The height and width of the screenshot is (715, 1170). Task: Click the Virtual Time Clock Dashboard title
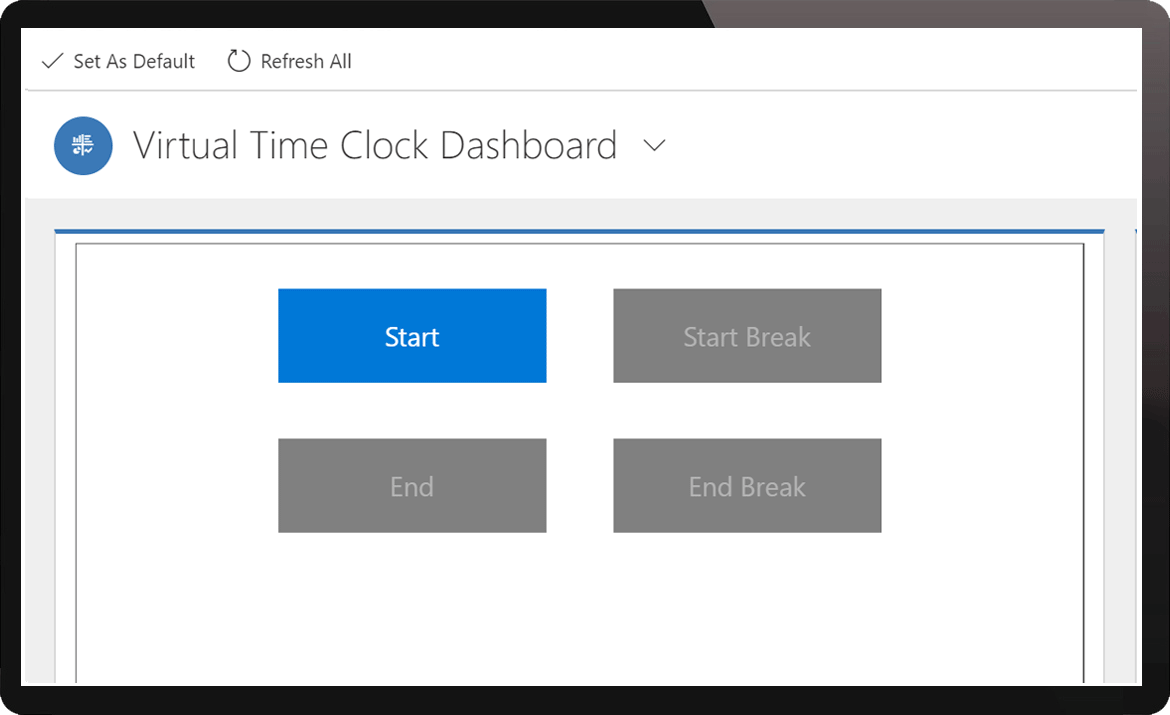click(375, 145)
